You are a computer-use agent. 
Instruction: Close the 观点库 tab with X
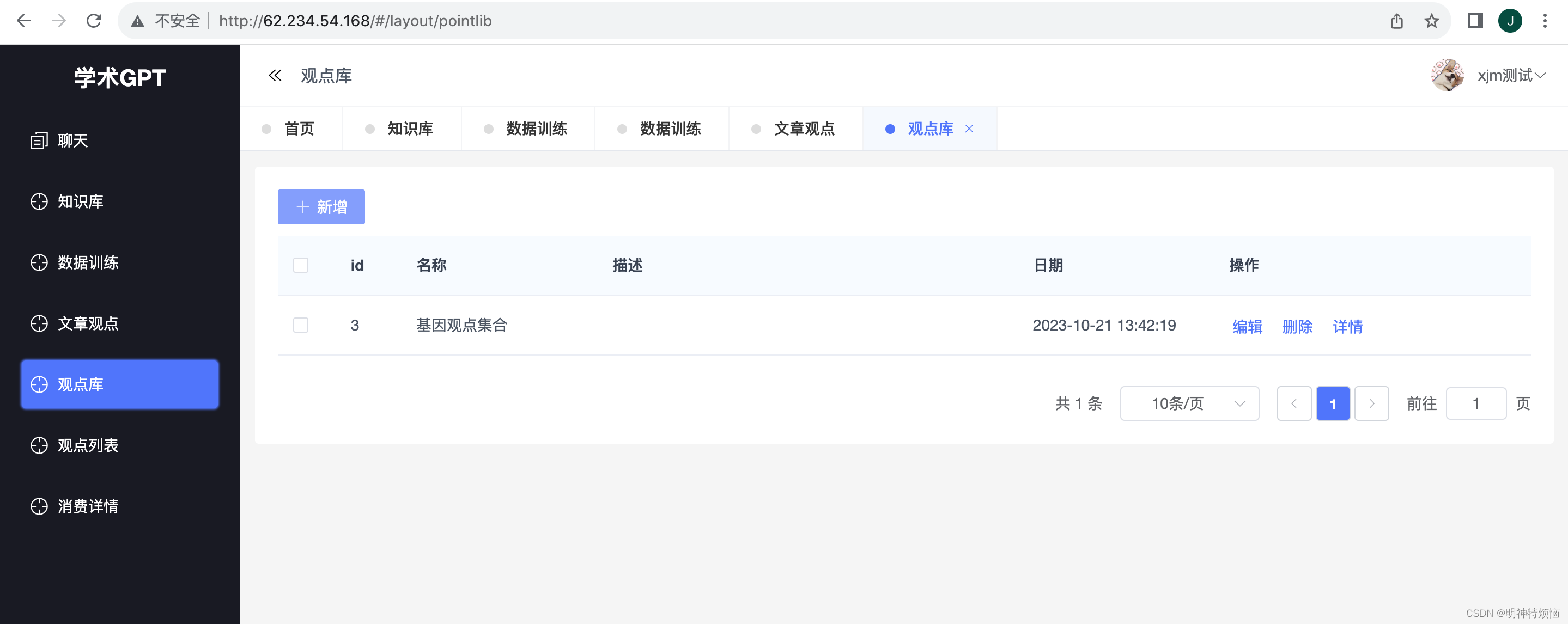(969, 129)
